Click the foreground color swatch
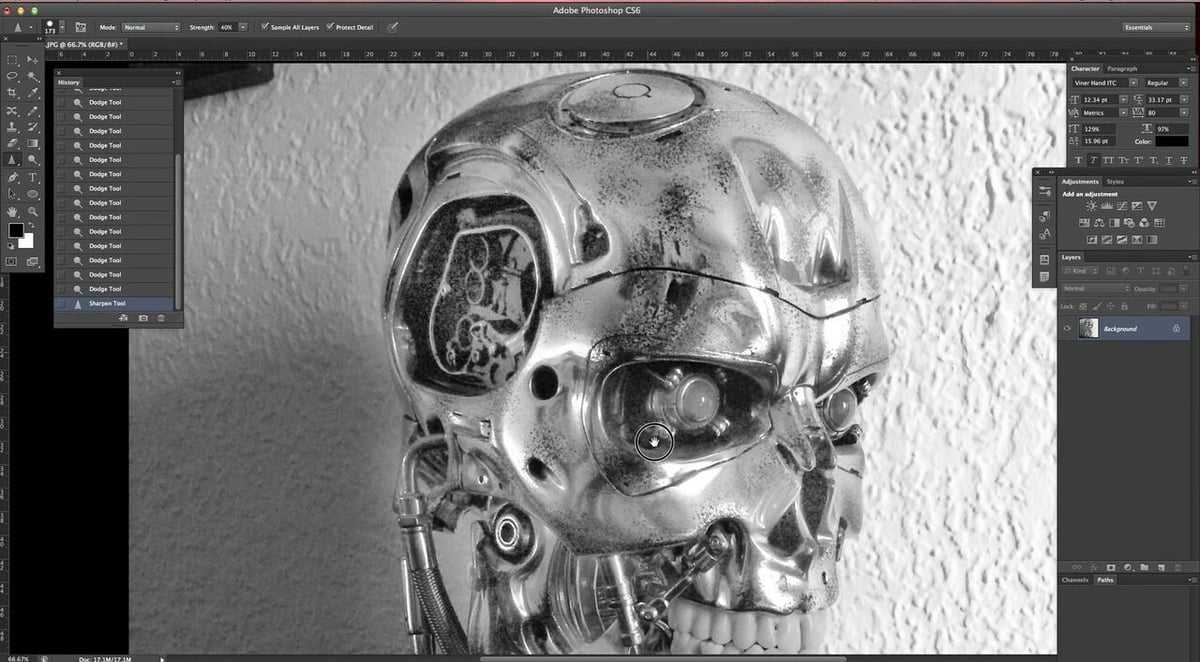Viewport: 1200px width, 662px height. point(16,231)
